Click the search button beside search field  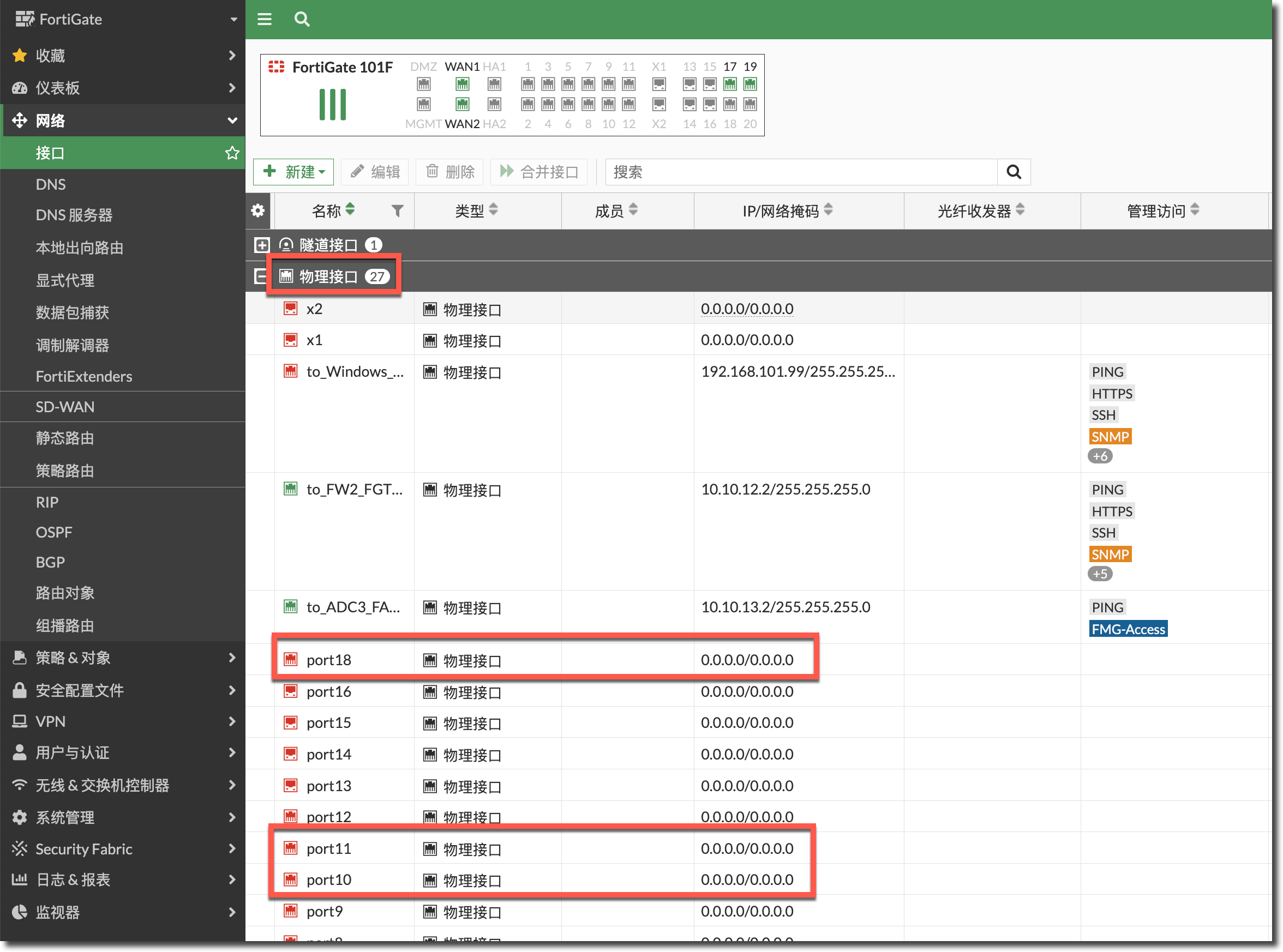(x=1014, y=172)
